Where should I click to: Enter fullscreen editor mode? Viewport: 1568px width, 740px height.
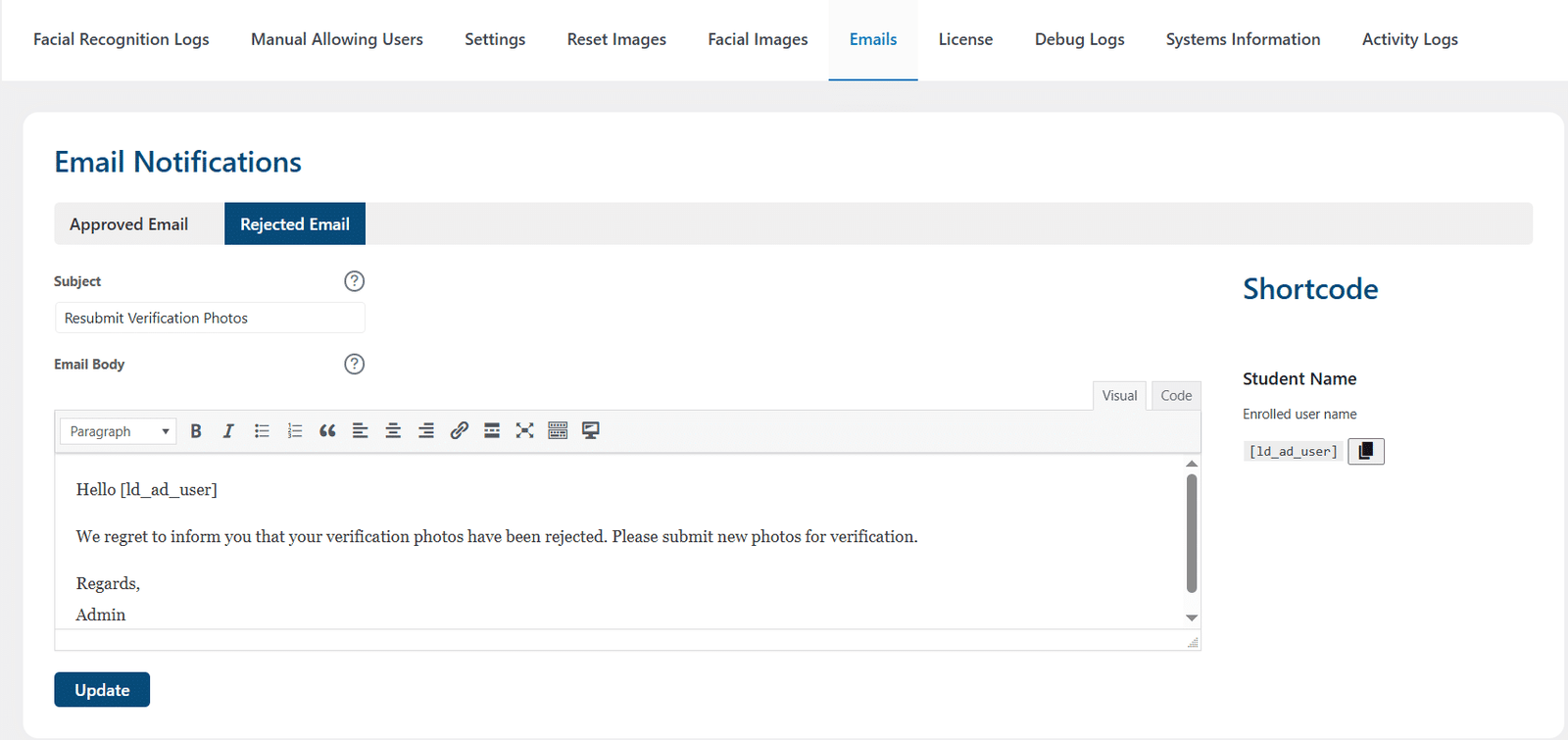(525, 431)
